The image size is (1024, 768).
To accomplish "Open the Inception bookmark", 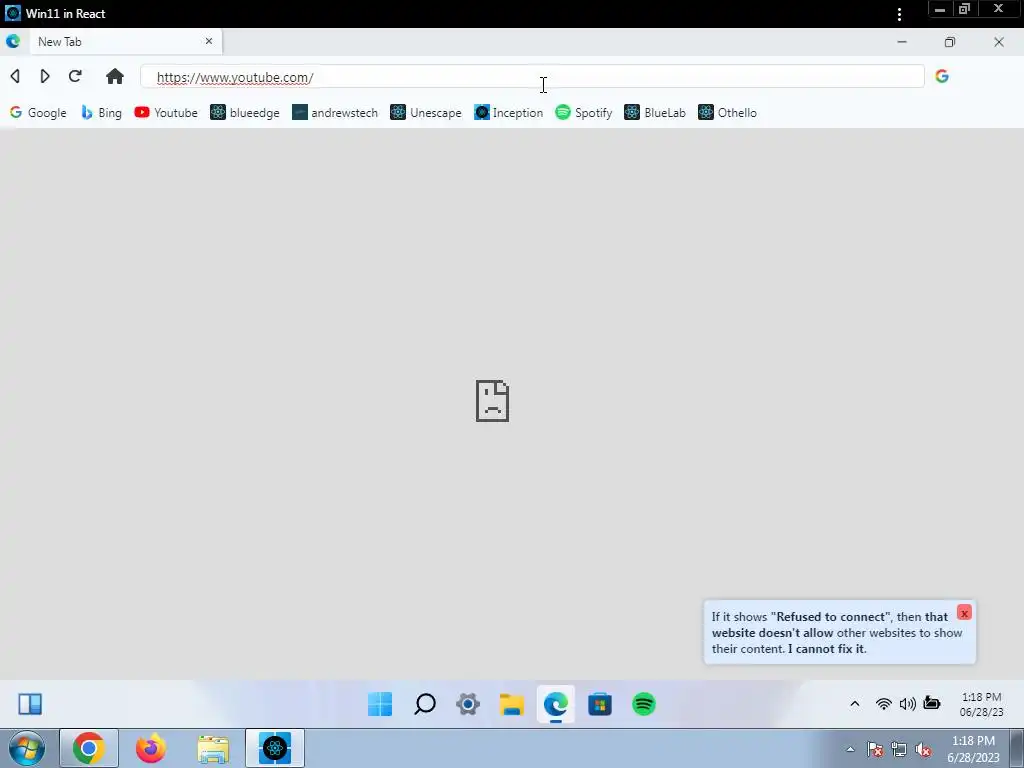I will point(509,112).
